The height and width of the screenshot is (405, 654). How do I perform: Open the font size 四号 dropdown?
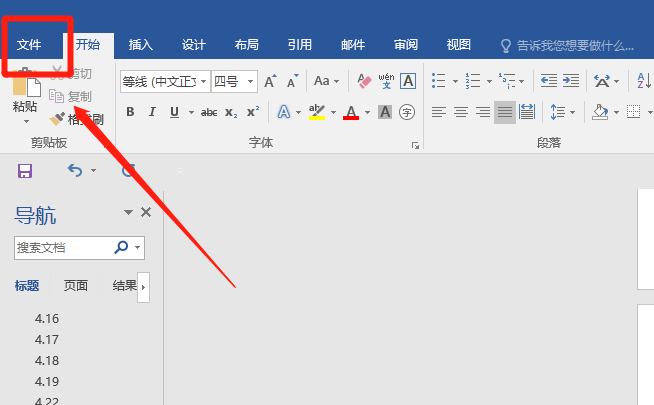click(250, 80)
